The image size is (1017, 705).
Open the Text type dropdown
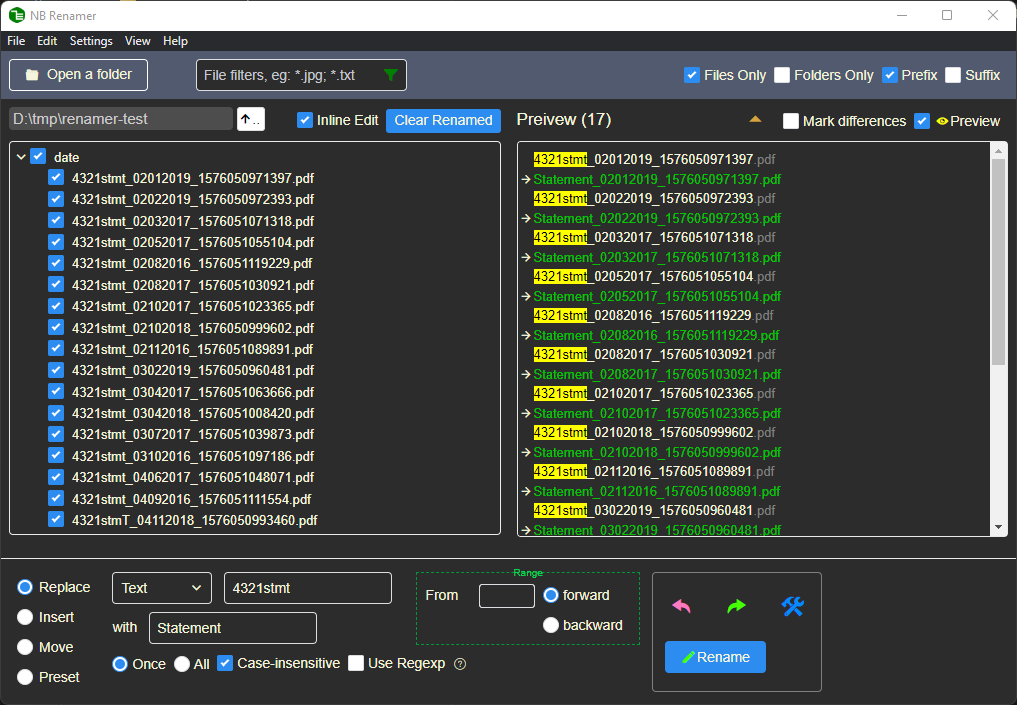click(x=162, y=588)
